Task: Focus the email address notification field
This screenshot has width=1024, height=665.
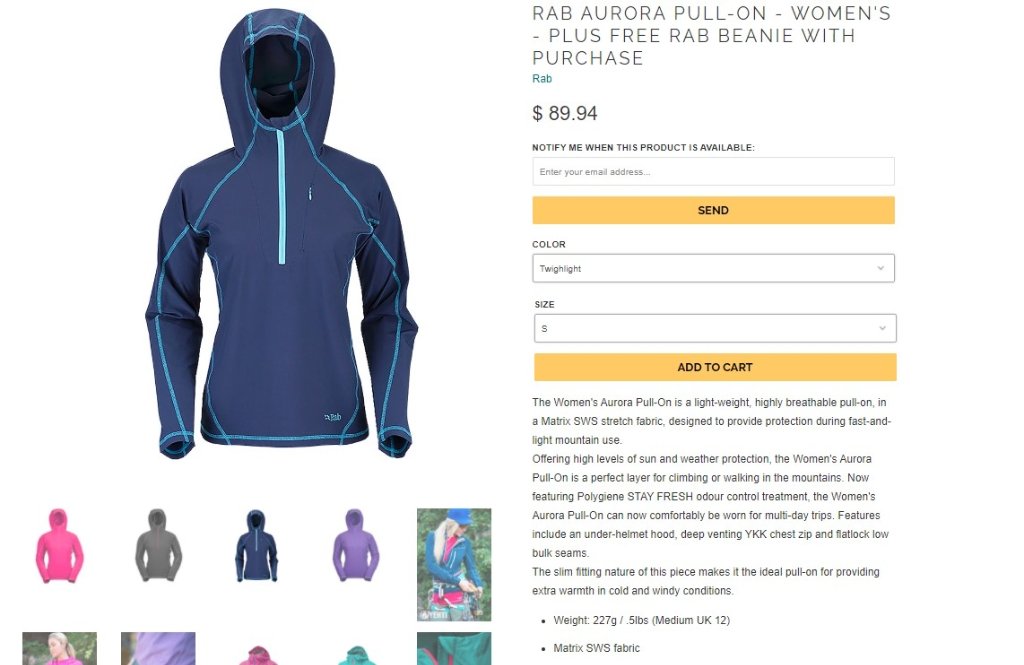Action: (x=713, y=172)
